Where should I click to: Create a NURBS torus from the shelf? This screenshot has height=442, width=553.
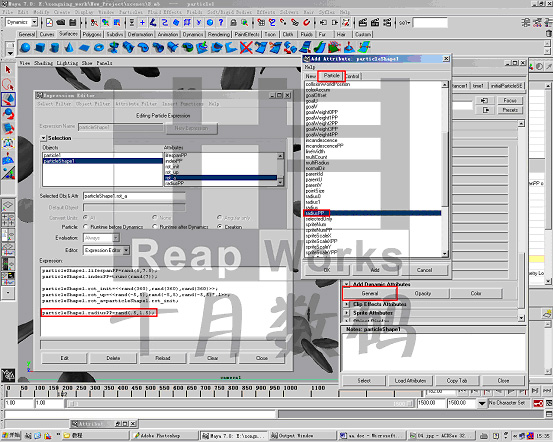[99, 47]
